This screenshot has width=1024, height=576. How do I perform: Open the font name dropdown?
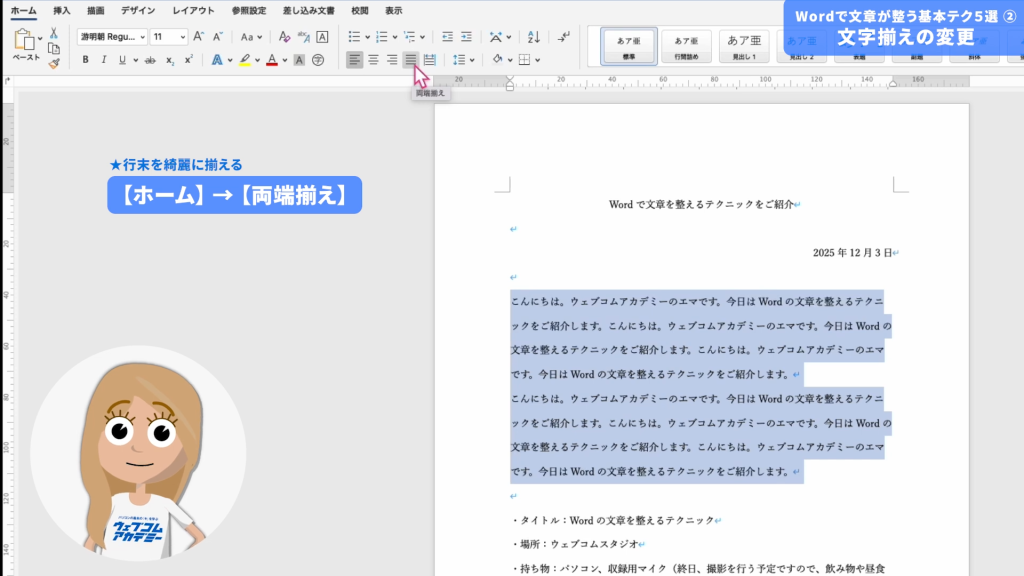pyautogui.click(x=142, y=37)
